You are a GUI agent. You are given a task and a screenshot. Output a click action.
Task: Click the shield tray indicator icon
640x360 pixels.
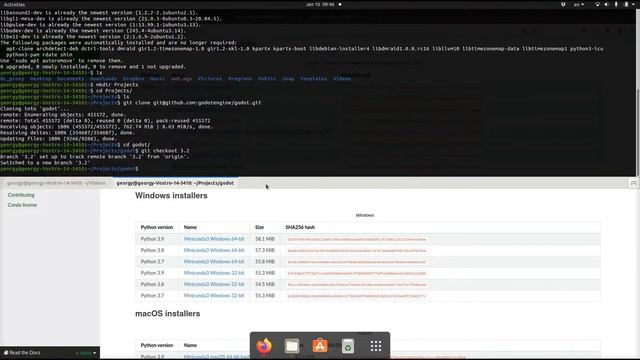563,4
